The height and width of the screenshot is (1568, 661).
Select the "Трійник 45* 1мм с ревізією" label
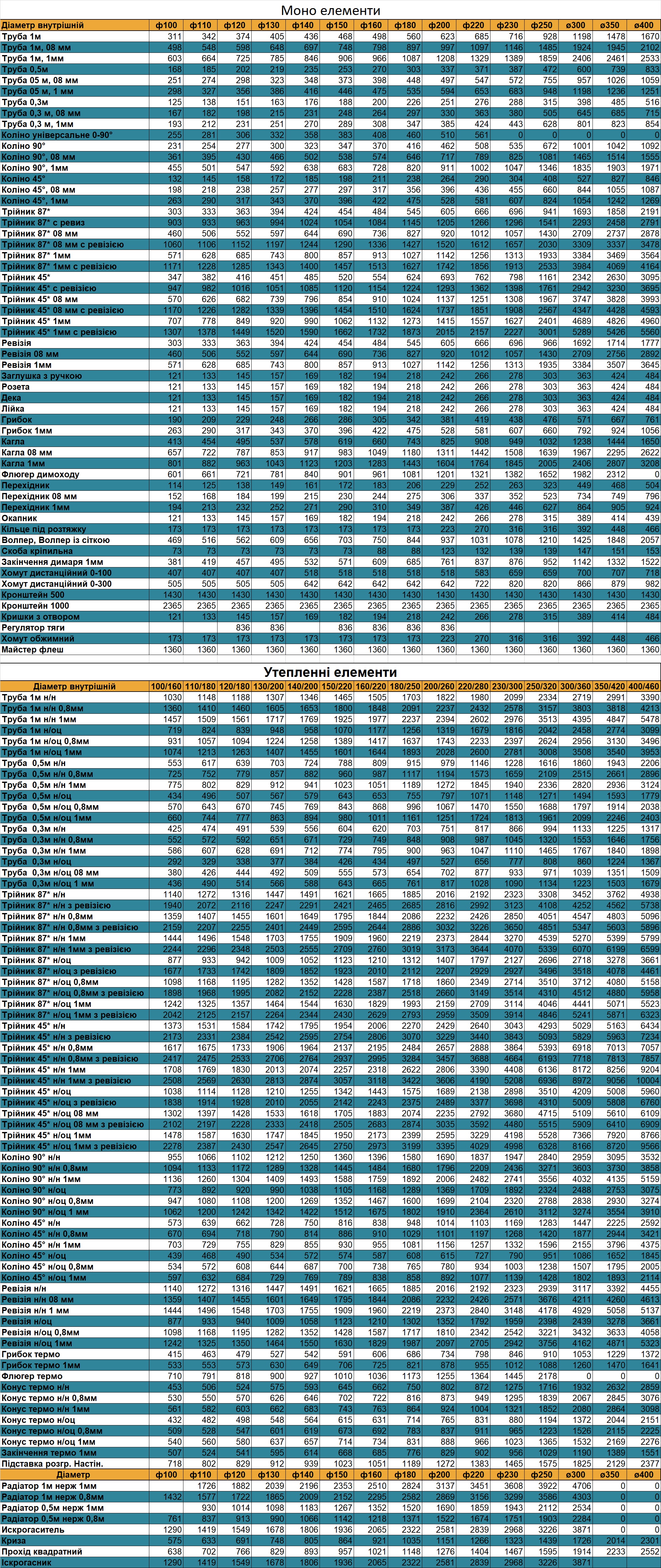(x=59, y=332)
